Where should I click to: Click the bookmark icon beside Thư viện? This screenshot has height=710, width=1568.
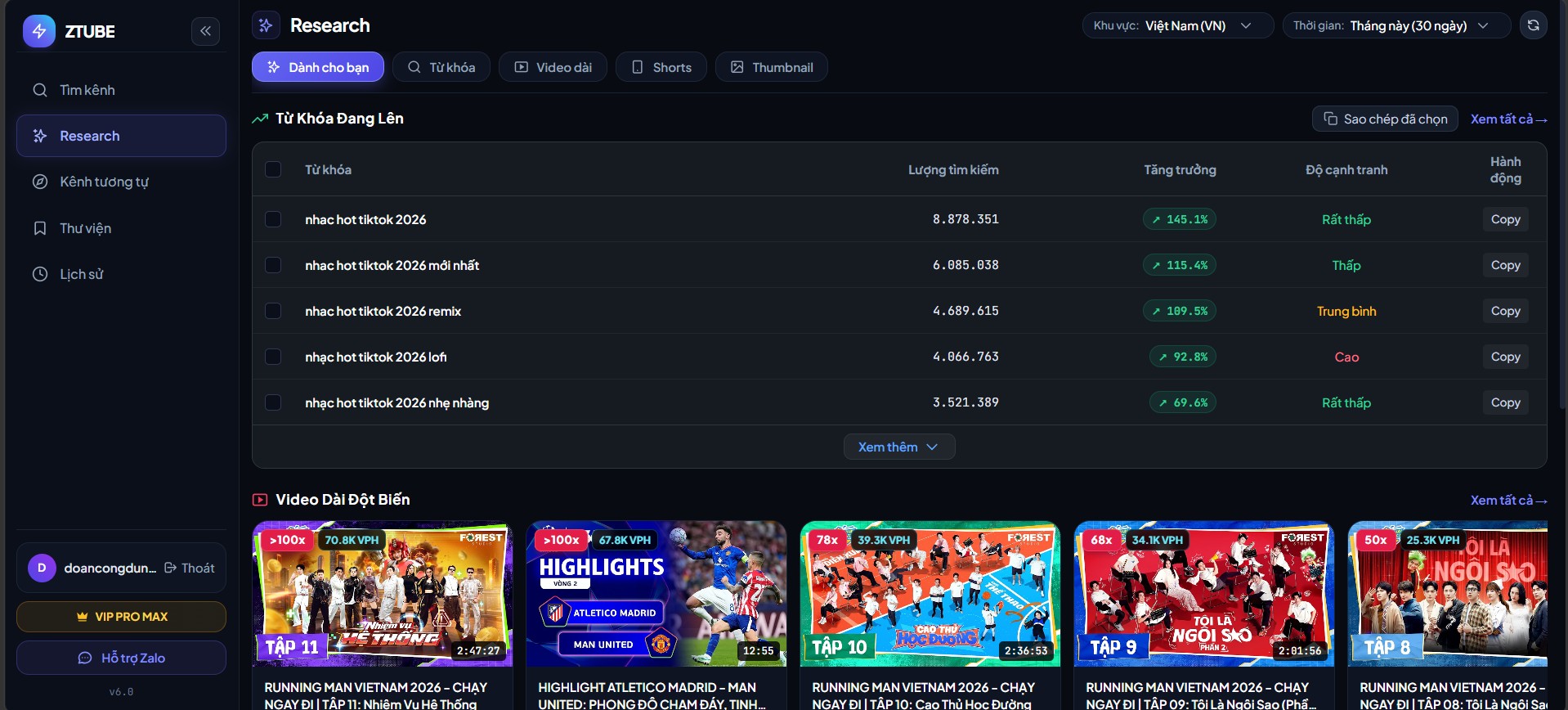point(40,228)
